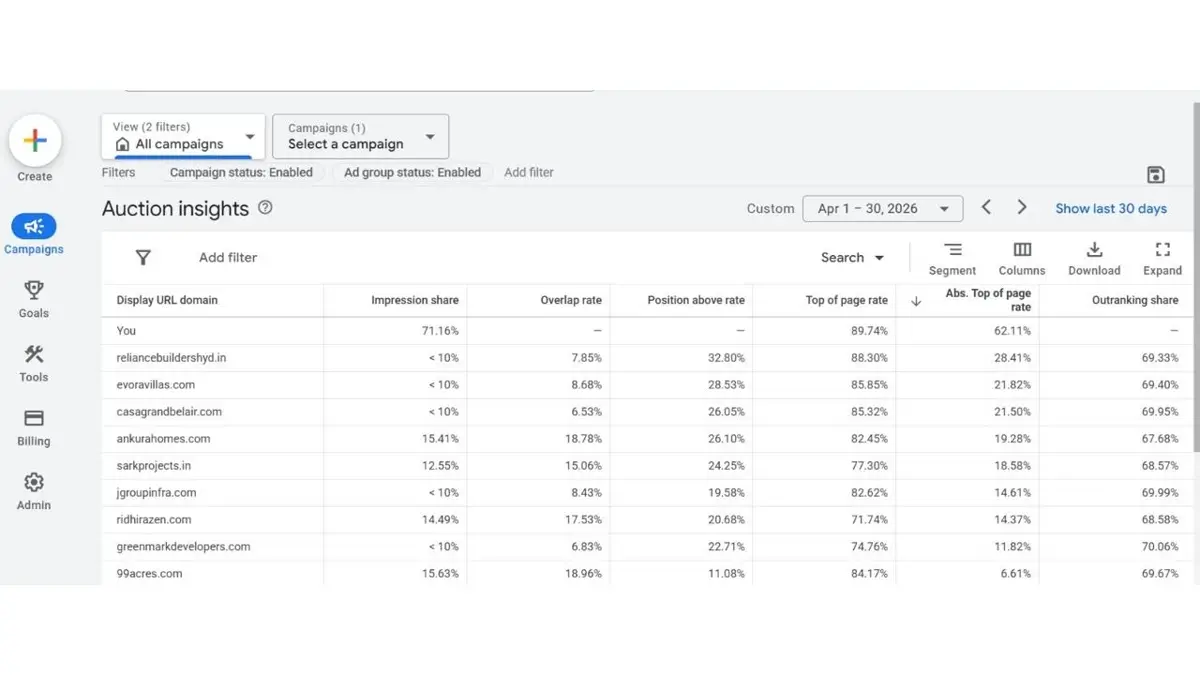
Task: Open Columns settings
Action: coord(1022,258)
